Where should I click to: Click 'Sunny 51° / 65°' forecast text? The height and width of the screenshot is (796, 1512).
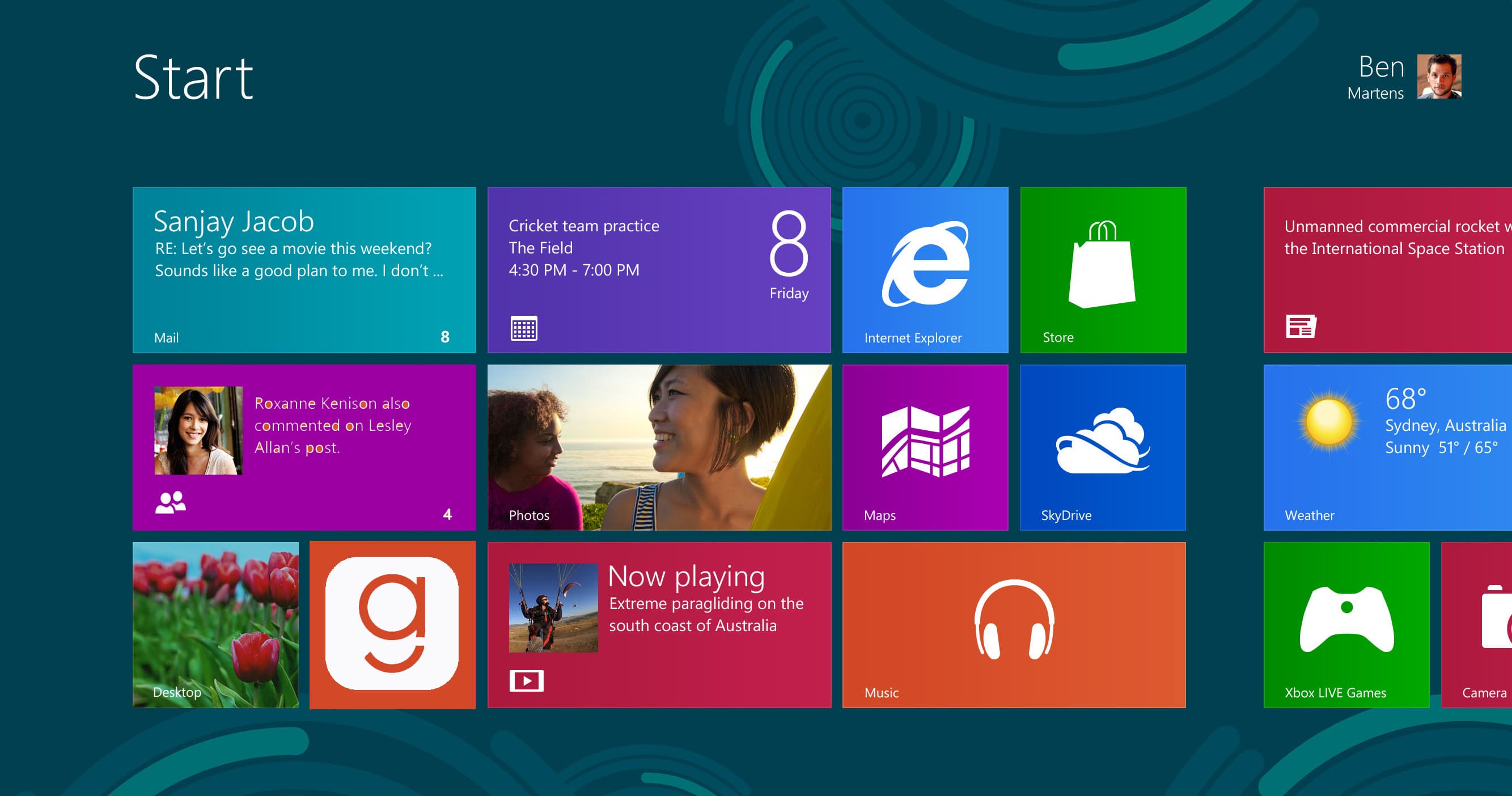point(1442,448)
